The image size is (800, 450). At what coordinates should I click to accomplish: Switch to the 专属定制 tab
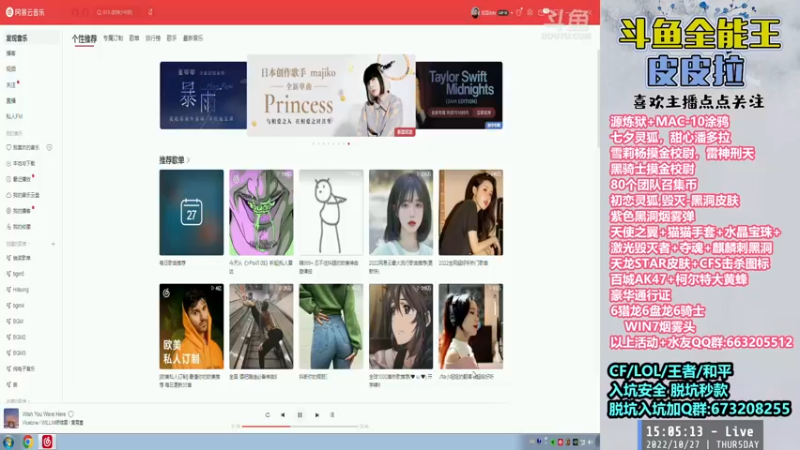pos(113,38)
